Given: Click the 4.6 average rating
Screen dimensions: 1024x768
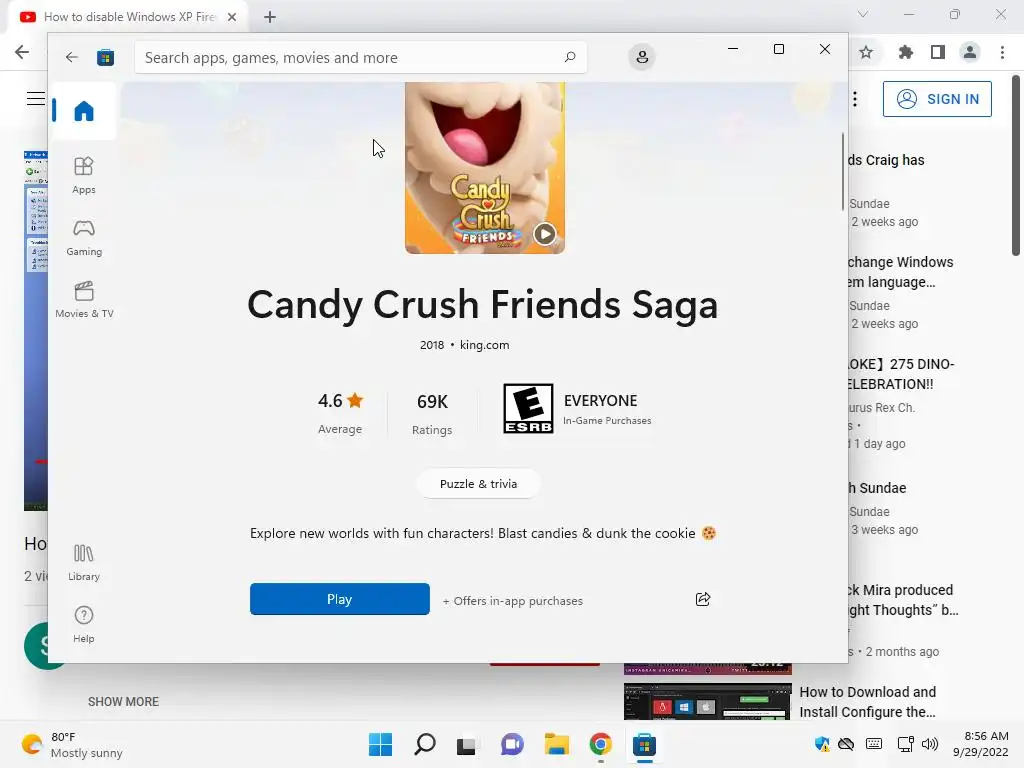Looking at the screenshot, I should [x=340, y=413].
